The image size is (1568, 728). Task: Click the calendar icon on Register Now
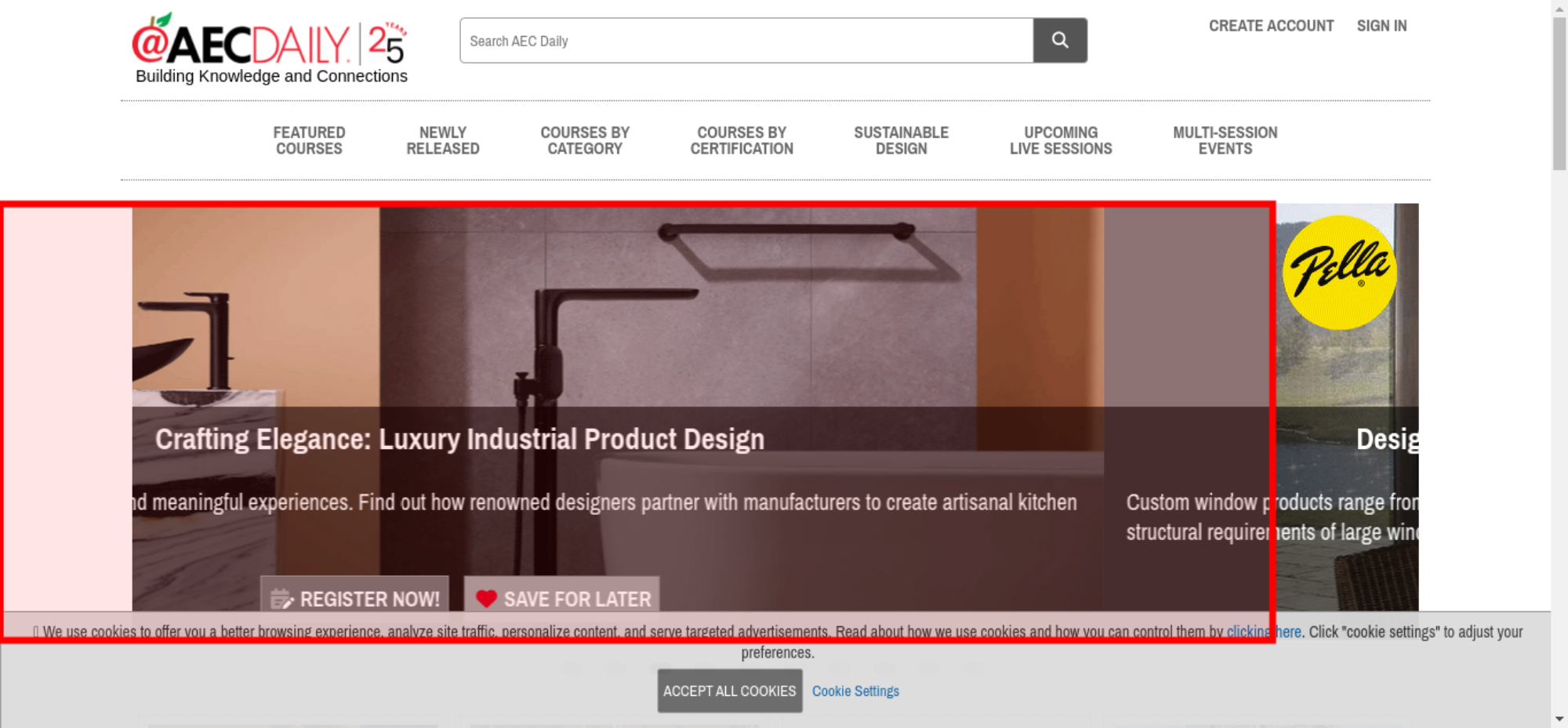pyautogui.click(x=281, y=599)
